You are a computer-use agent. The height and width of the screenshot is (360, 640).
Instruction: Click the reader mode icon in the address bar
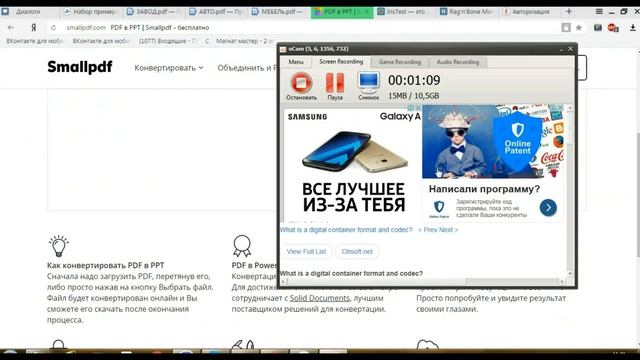click(566, 28)
